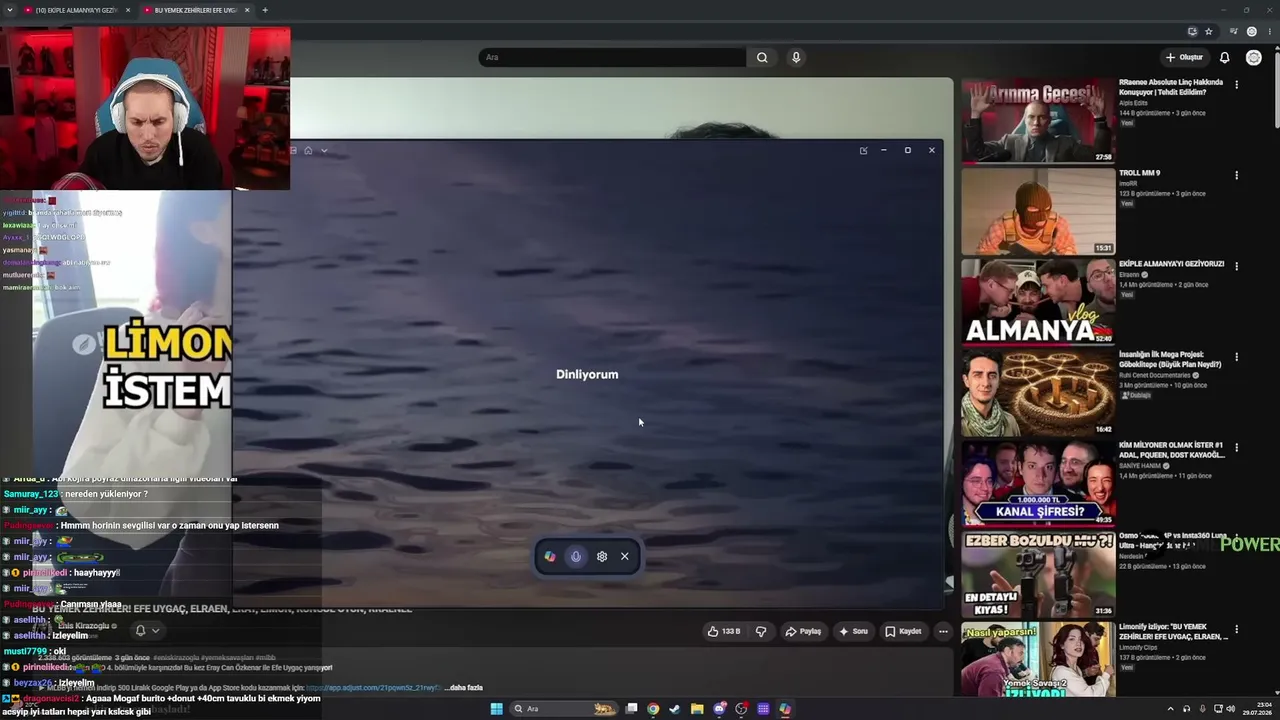Click the TROLL MM 9 video title
The height and width of the screenshot is (720, 1280).
click(1139, 173)
